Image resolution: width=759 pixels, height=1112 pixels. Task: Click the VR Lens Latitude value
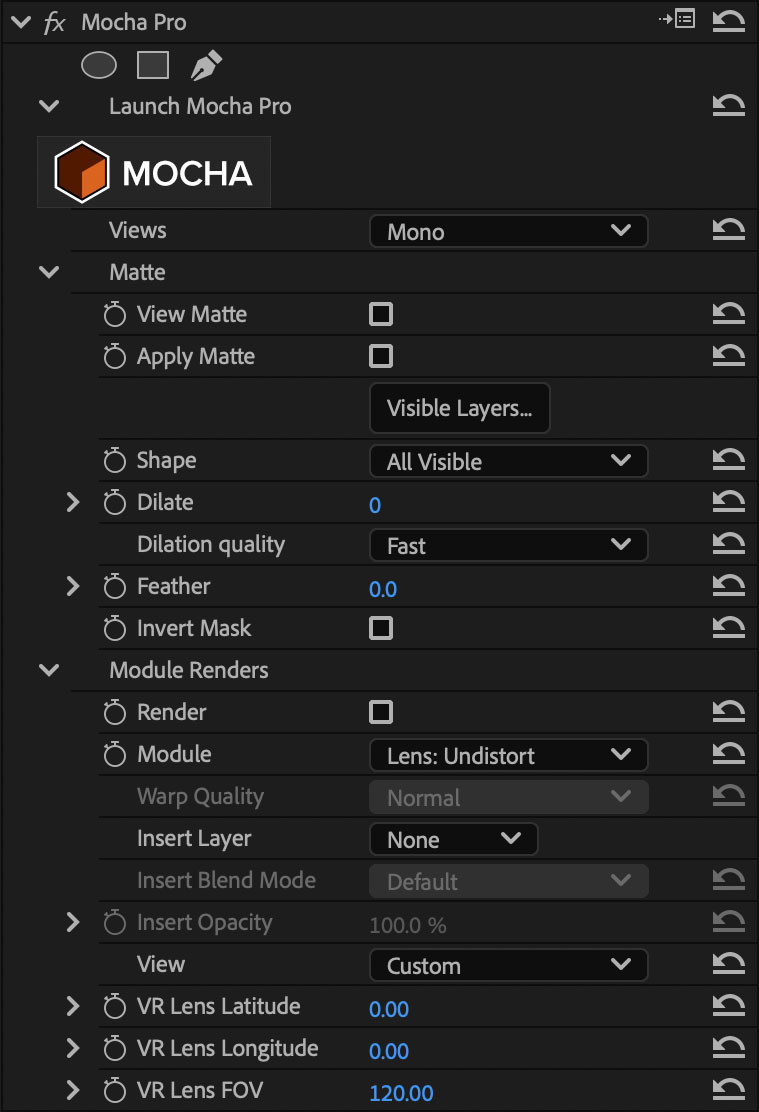[389, 1009]
